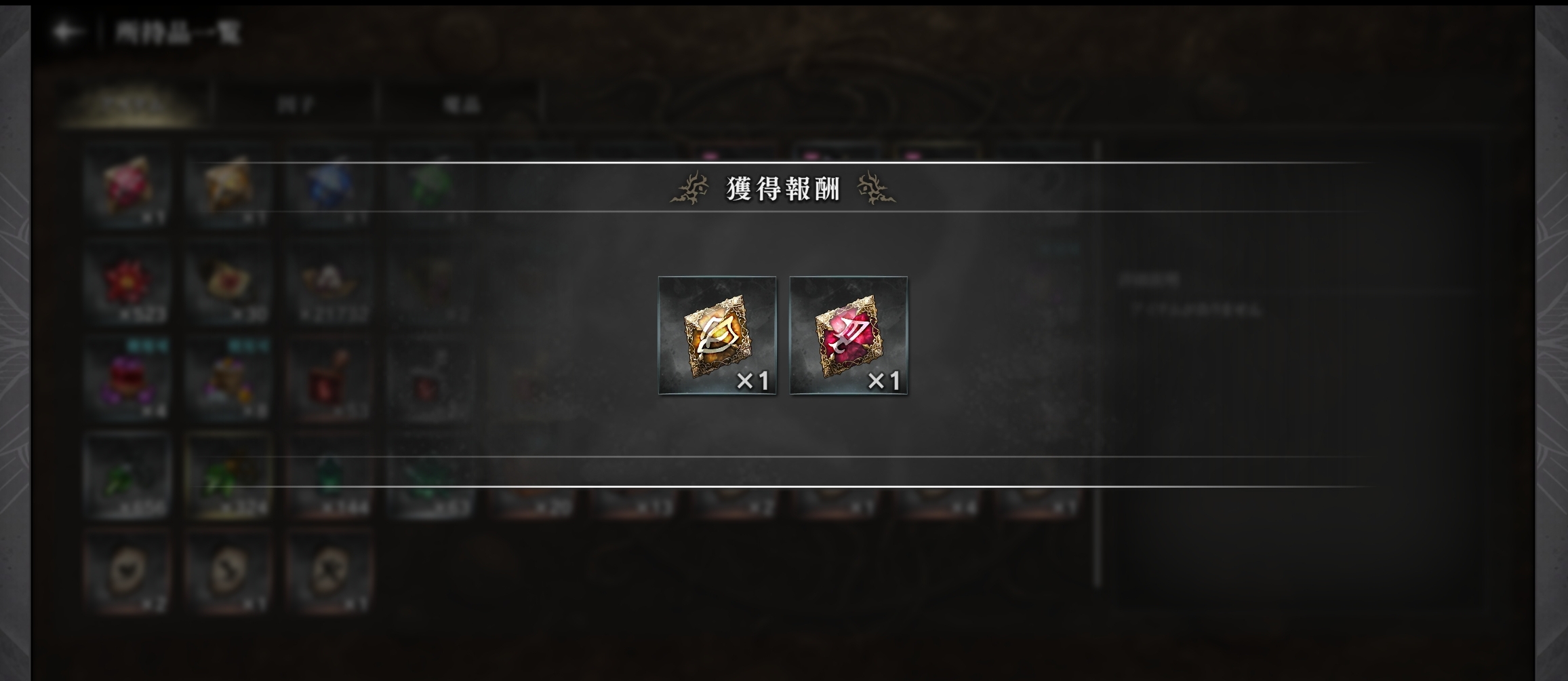Switch to the third inventory tab

(462, 104)
